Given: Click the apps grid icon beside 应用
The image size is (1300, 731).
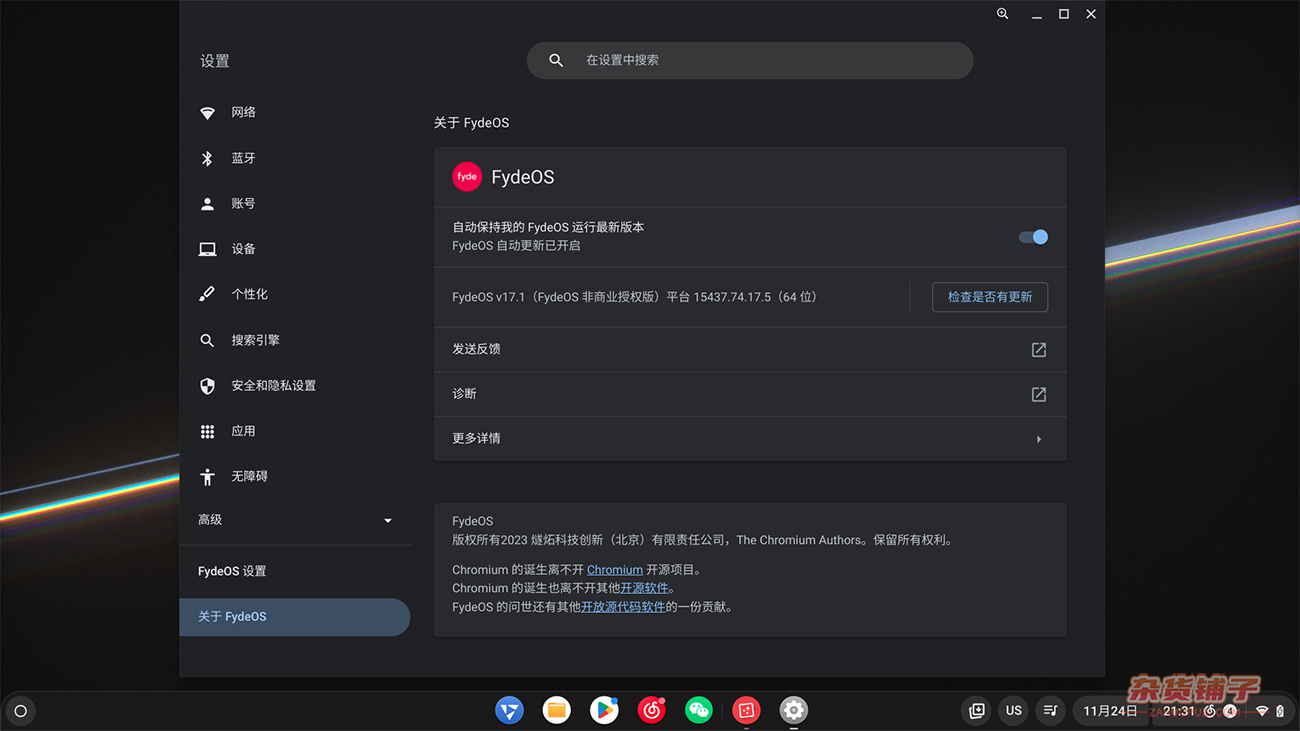Looking at the screenshot, I should point(207,431).
